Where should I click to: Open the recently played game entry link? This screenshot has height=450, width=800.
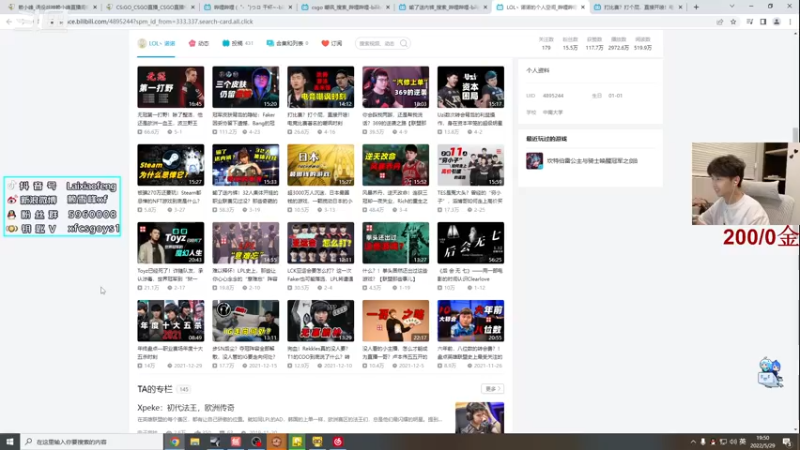592,161
